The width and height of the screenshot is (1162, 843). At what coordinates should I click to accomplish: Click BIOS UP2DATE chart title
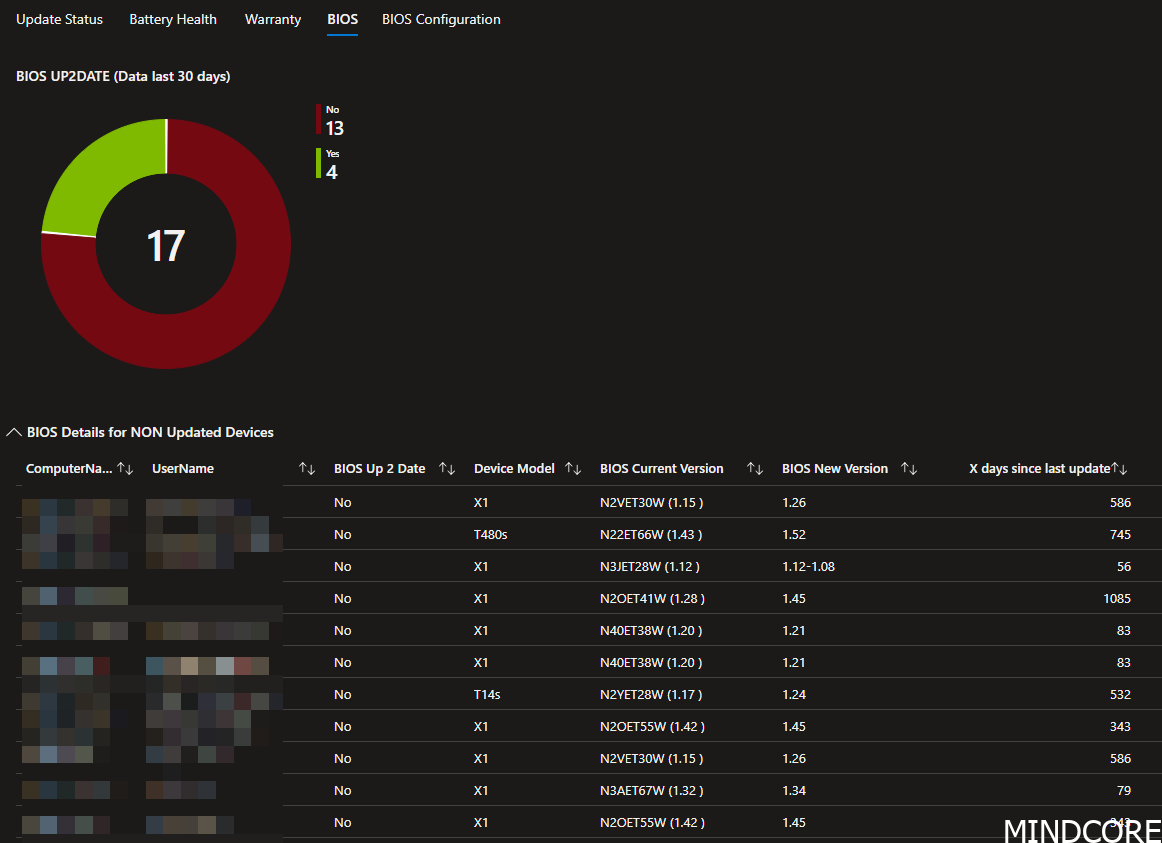click(123, 76)
